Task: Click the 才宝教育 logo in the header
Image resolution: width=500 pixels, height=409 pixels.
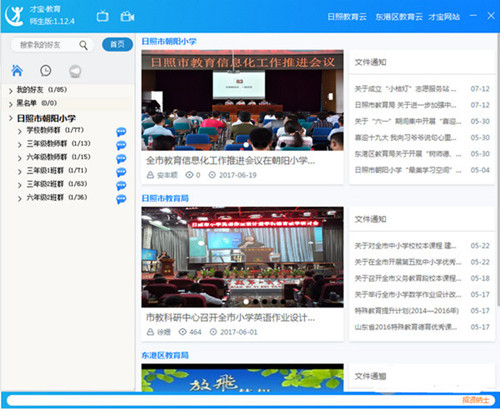Action: coord(15,15)
